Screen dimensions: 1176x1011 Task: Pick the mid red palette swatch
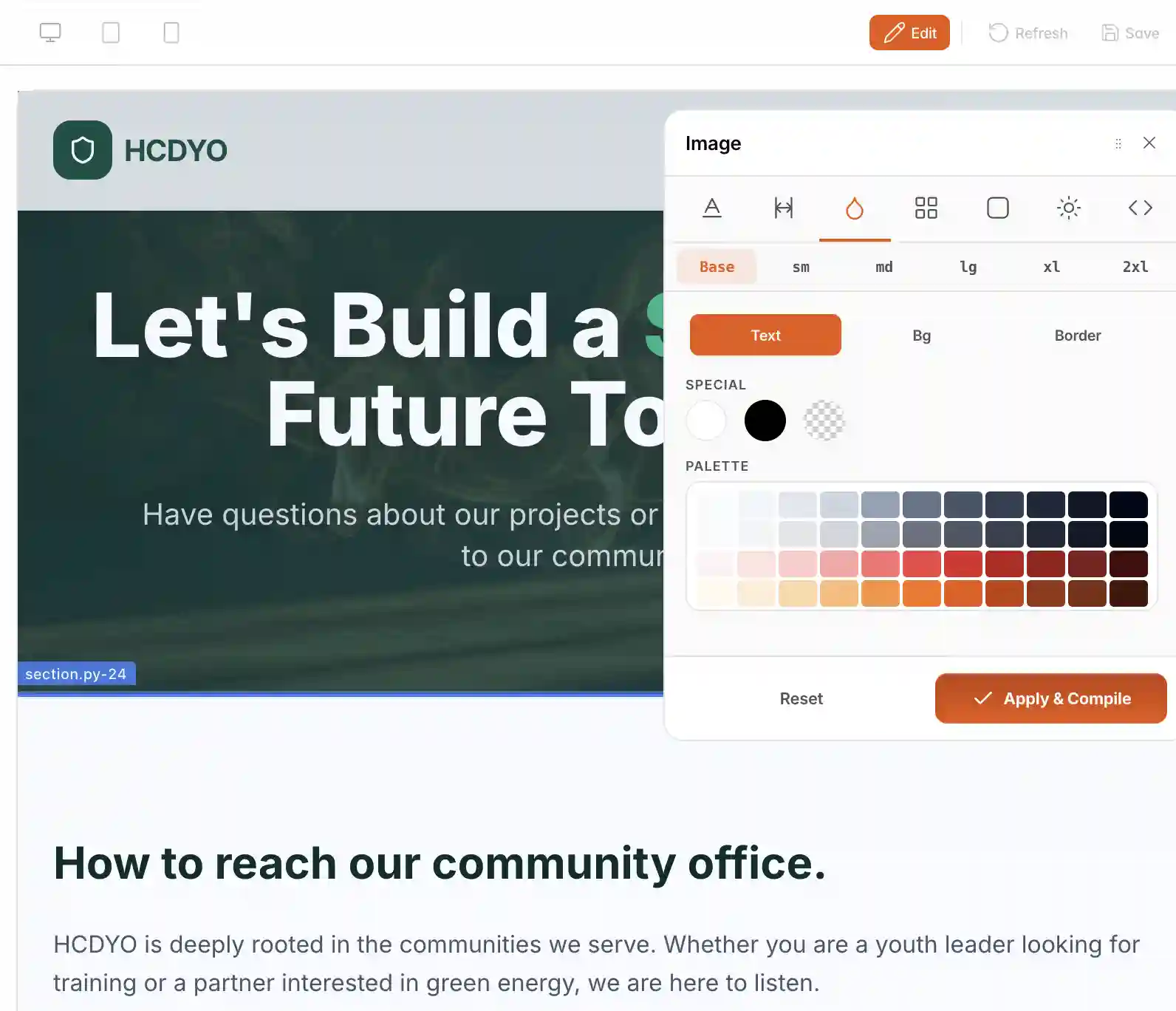[922, 564]
